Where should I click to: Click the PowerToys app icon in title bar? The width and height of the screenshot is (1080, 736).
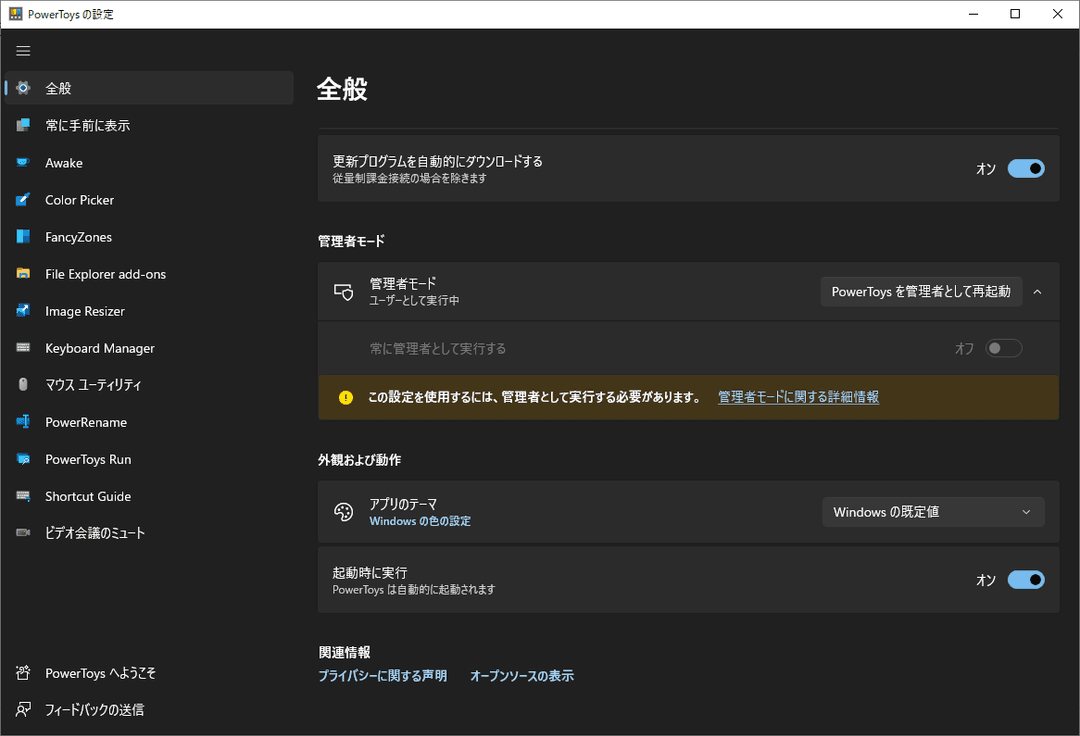15,14
